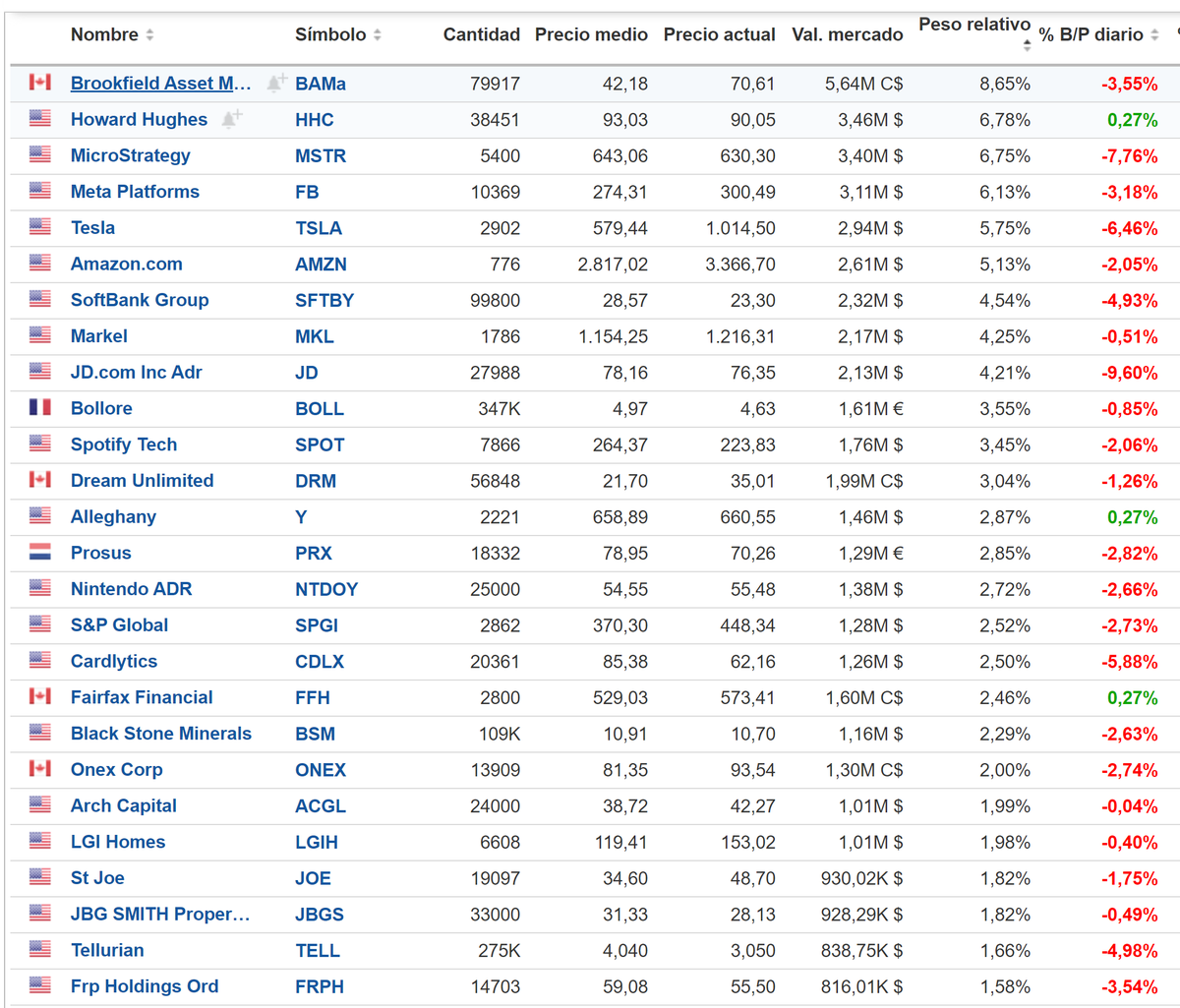Click the France flag in Bollore row

(x=39, y=408)
